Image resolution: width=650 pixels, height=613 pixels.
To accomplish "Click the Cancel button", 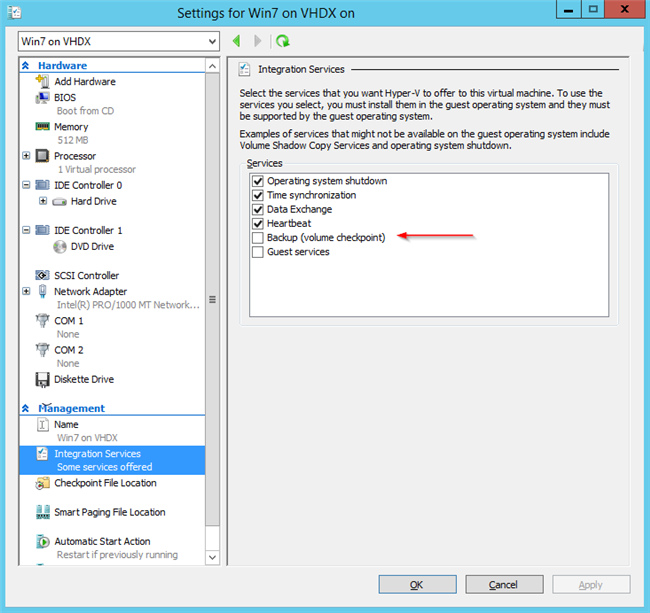I will (x=503, y=584).
